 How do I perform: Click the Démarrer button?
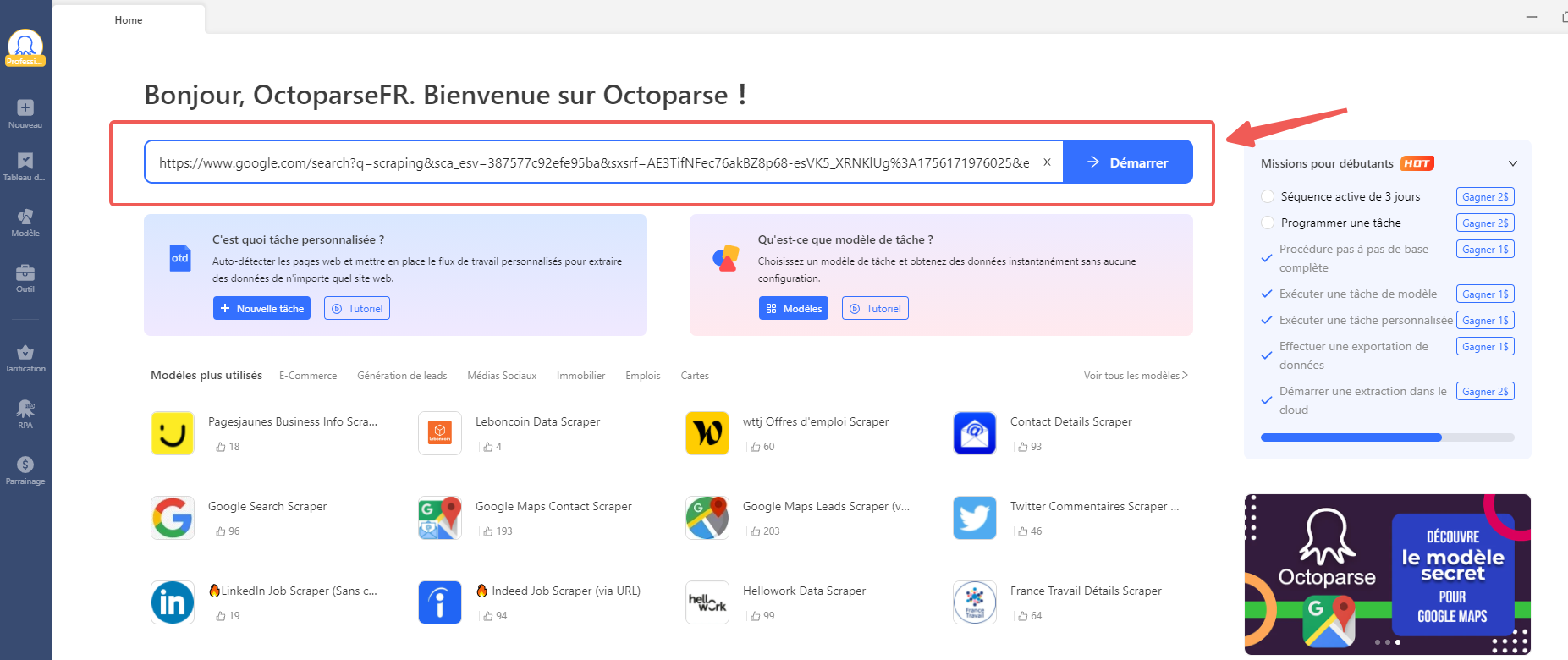(x=1128, y=162)
